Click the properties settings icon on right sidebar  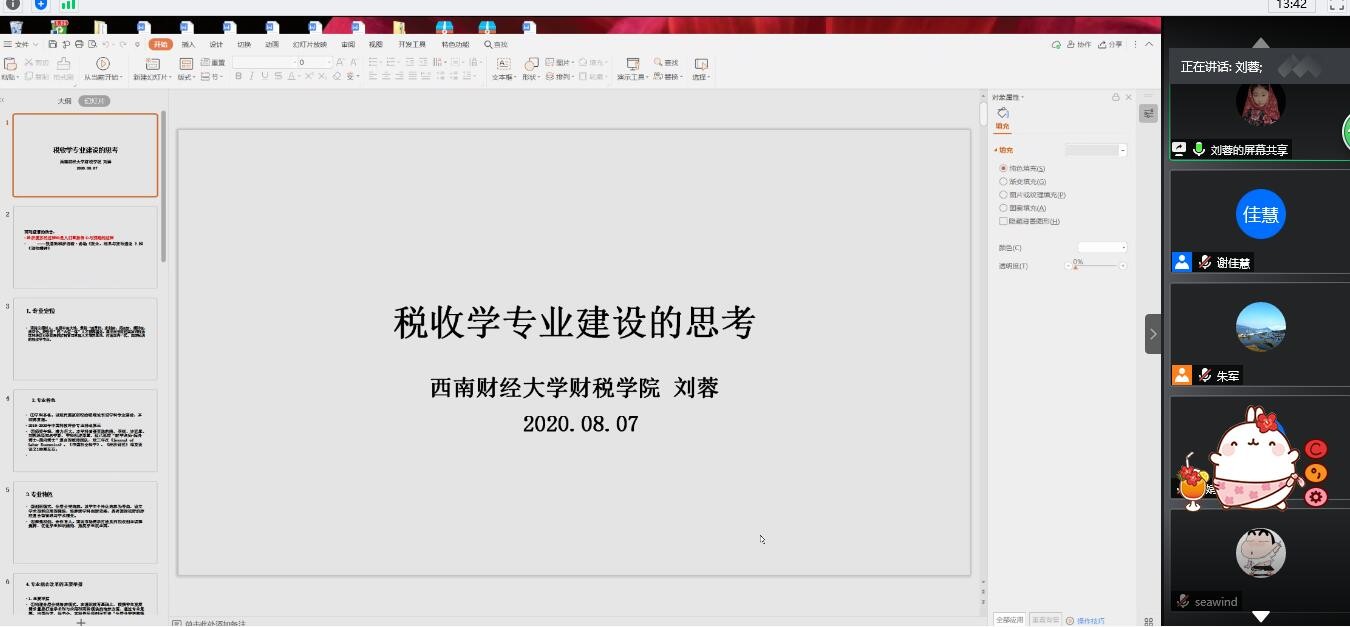(1148, 114)
